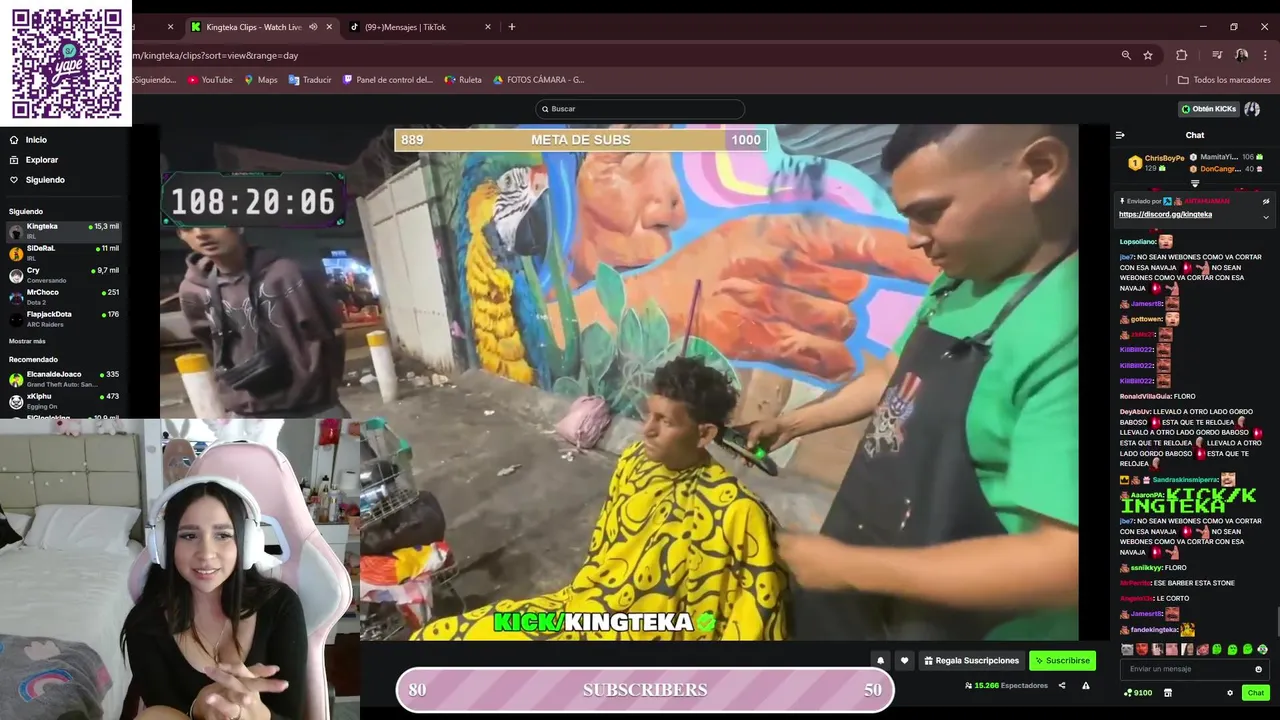Click the RonaldVillaGuia chat username
The image size is (1280, 720).
point(1145,396)
